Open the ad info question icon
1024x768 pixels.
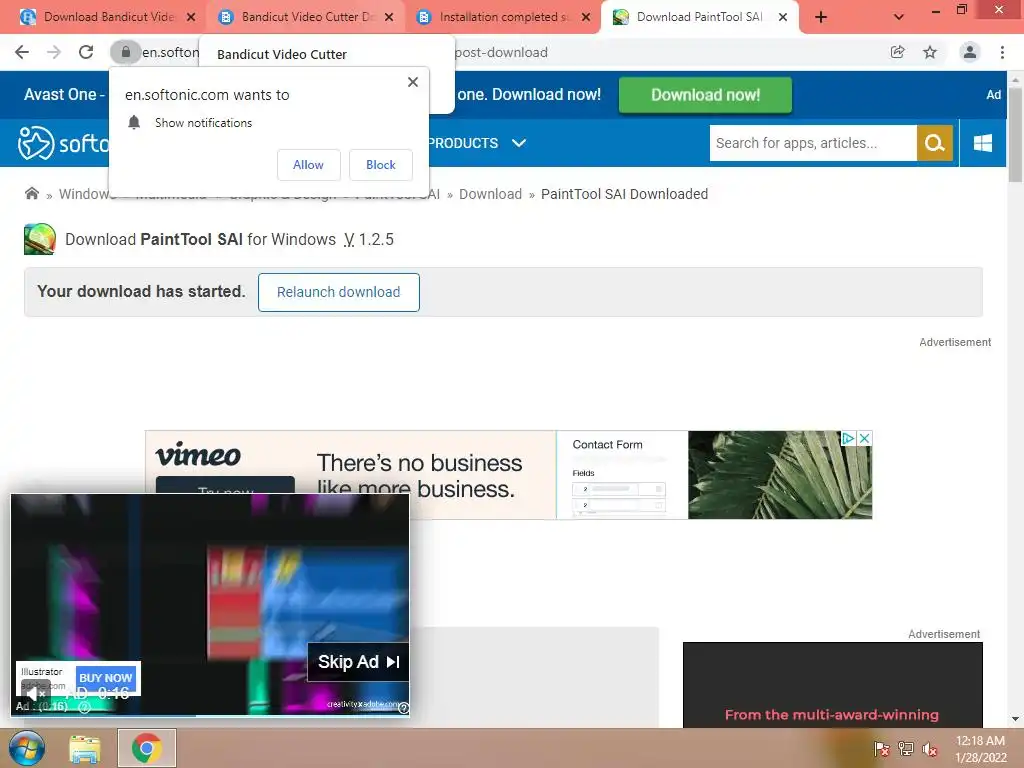pos(404,707)
